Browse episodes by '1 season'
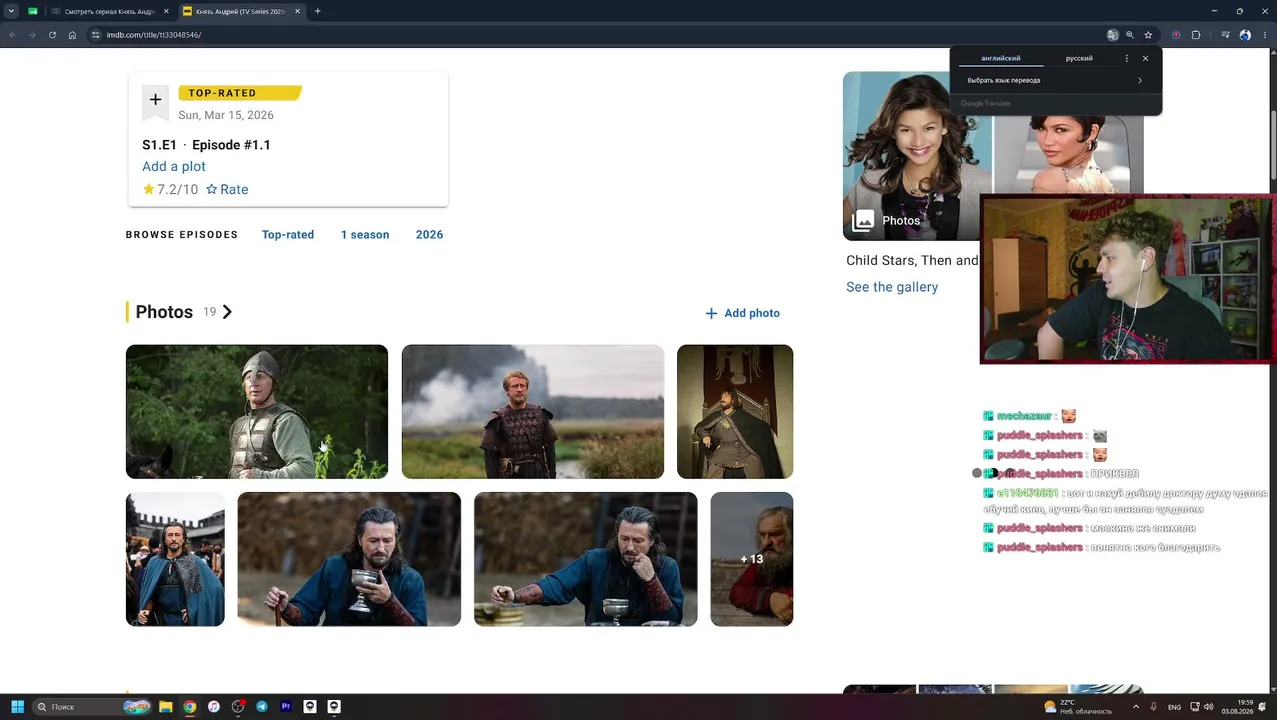 [x=365, y=234]
